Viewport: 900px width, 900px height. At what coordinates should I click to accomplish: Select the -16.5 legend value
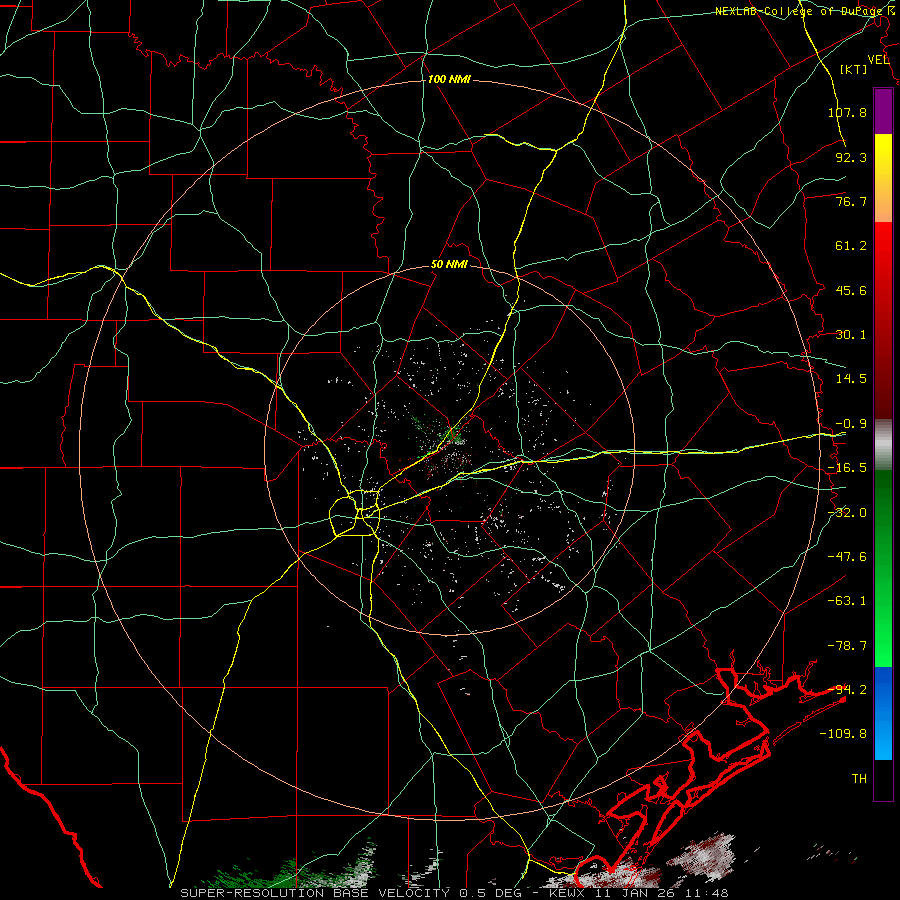[847, 468]
